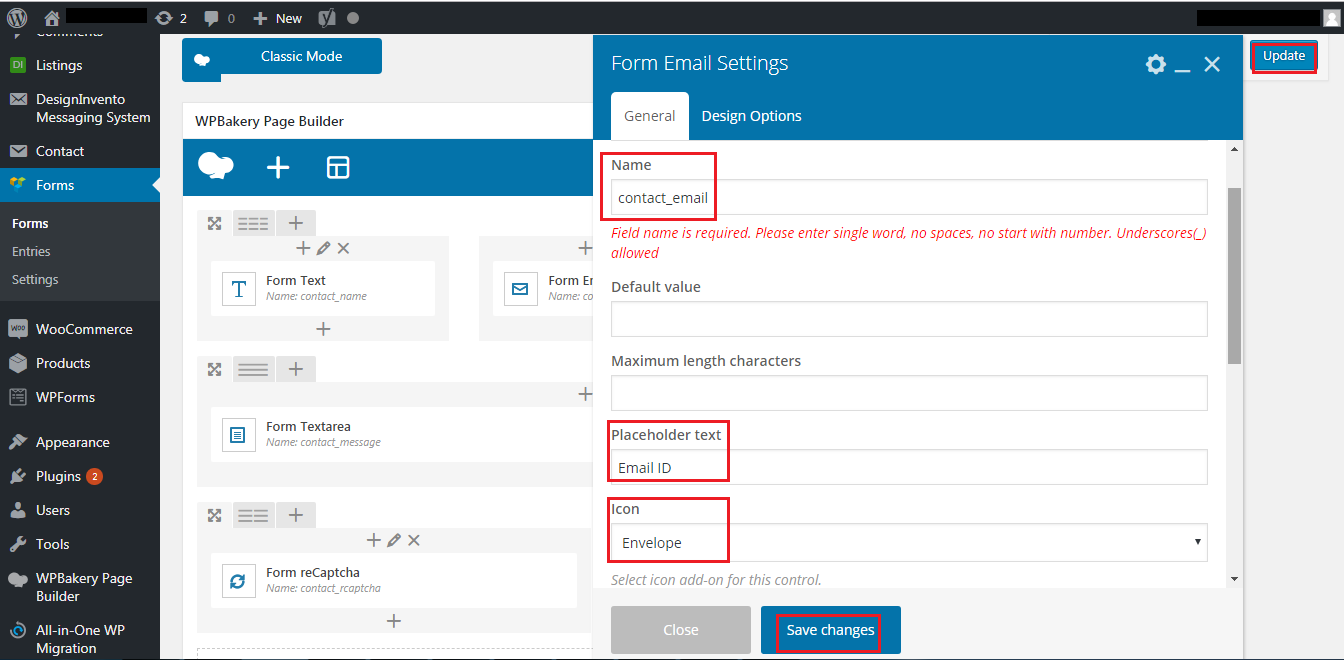Prepend element above Form Text in column
The image size is (1344, 660).
[x=304, y=248]
